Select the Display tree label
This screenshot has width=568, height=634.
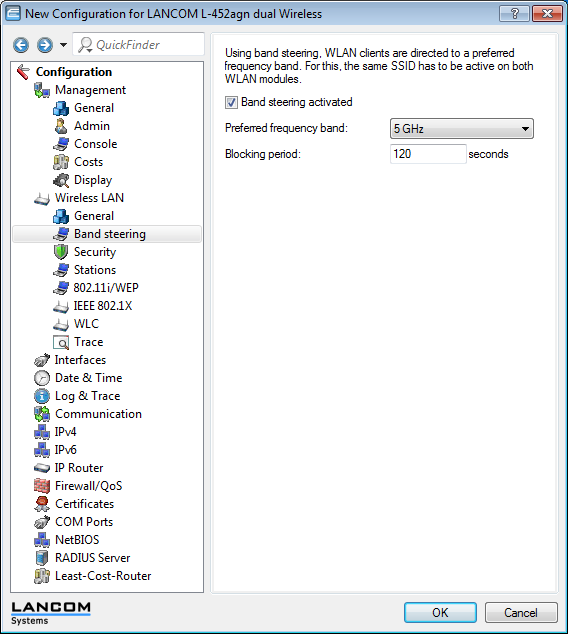click(93, 180)
